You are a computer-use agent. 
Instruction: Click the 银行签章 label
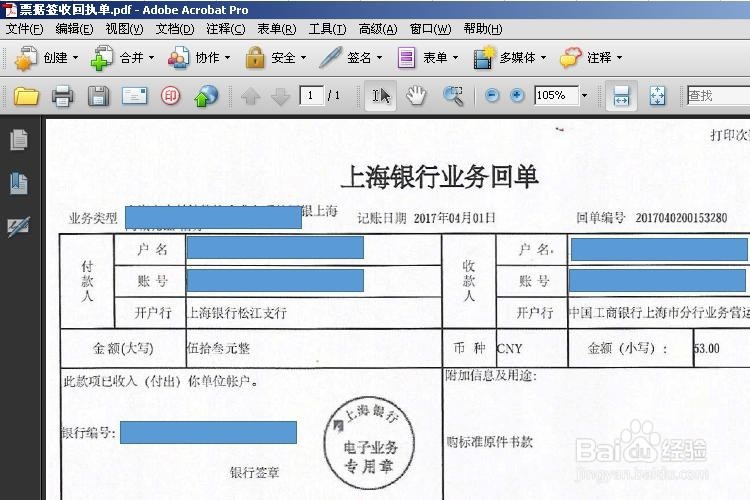254,473
